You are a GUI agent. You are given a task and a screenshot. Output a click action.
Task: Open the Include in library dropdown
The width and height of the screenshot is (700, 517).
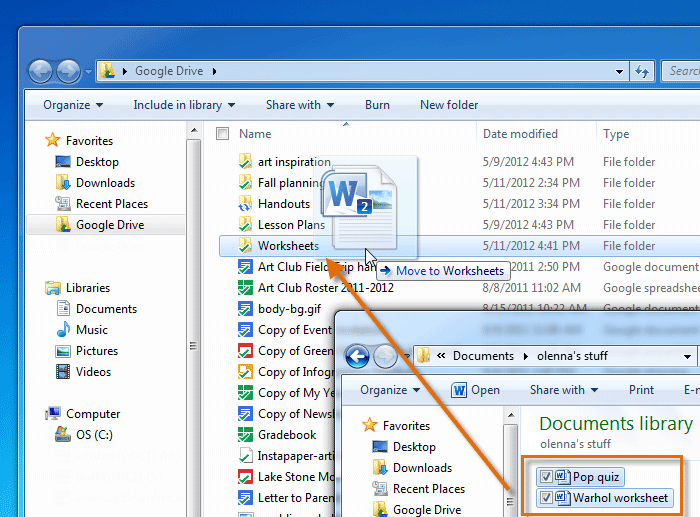click(184, 105)
